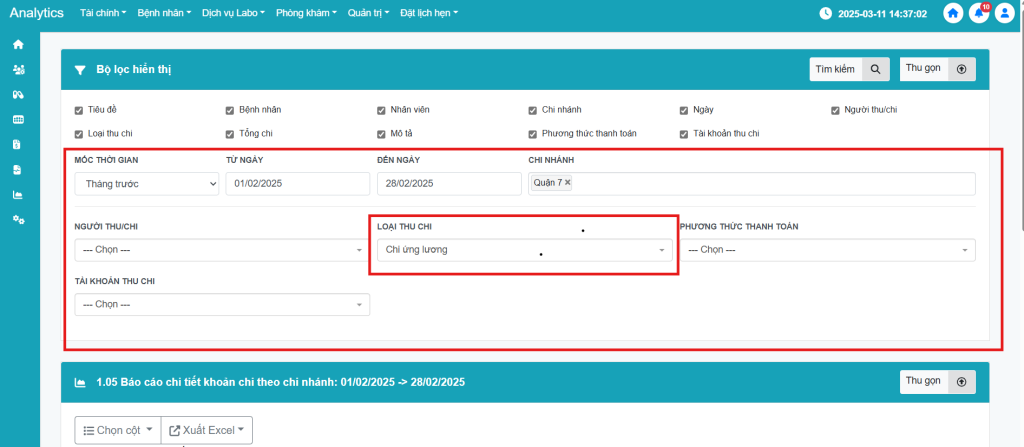1024x447 pixels.
Task: Click the Từ ngày date field
Action: [x=297, y=183]
